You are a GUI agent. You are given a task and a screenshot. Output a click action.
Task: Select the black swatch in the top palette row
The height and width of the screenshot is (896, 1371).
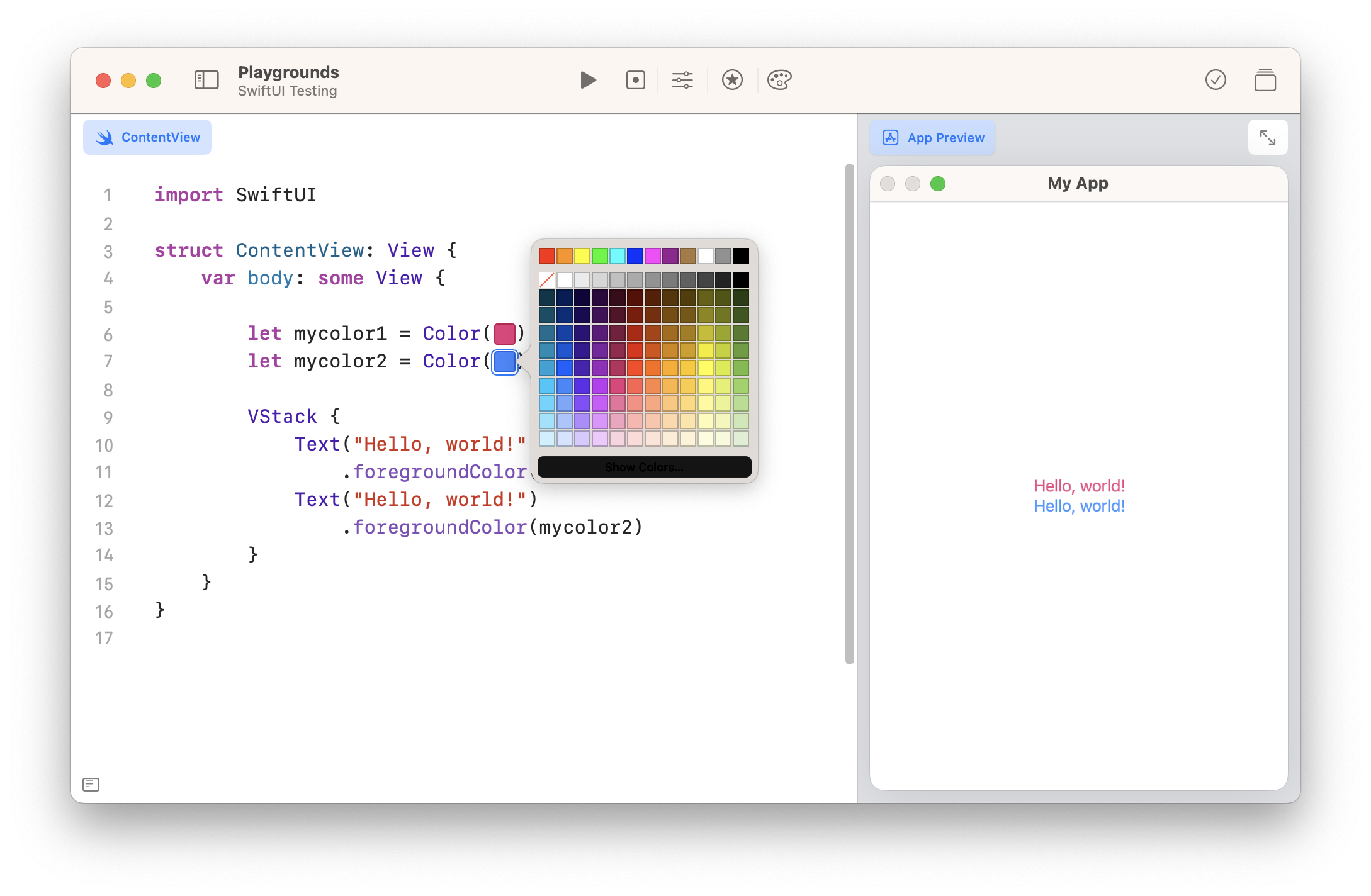click(741, 256)
